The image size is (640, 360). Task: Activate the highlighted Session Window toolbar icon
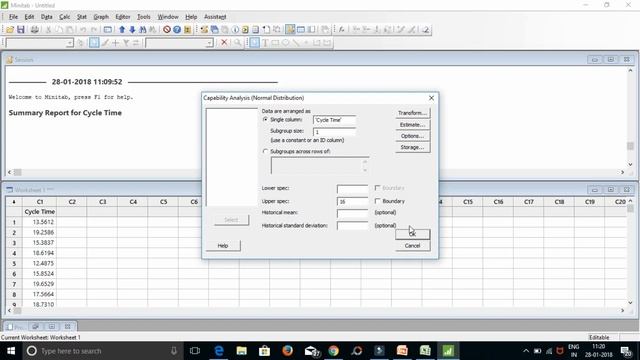coord(290,29)
